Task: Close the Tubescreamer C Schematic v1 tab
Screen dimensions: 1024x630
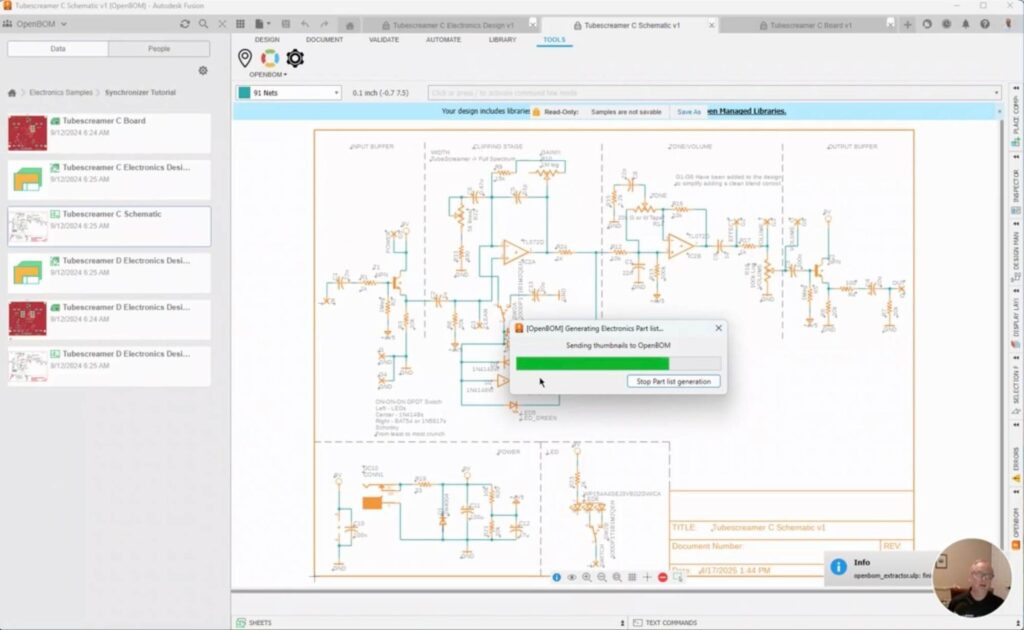Action: [x=712, y=25]
